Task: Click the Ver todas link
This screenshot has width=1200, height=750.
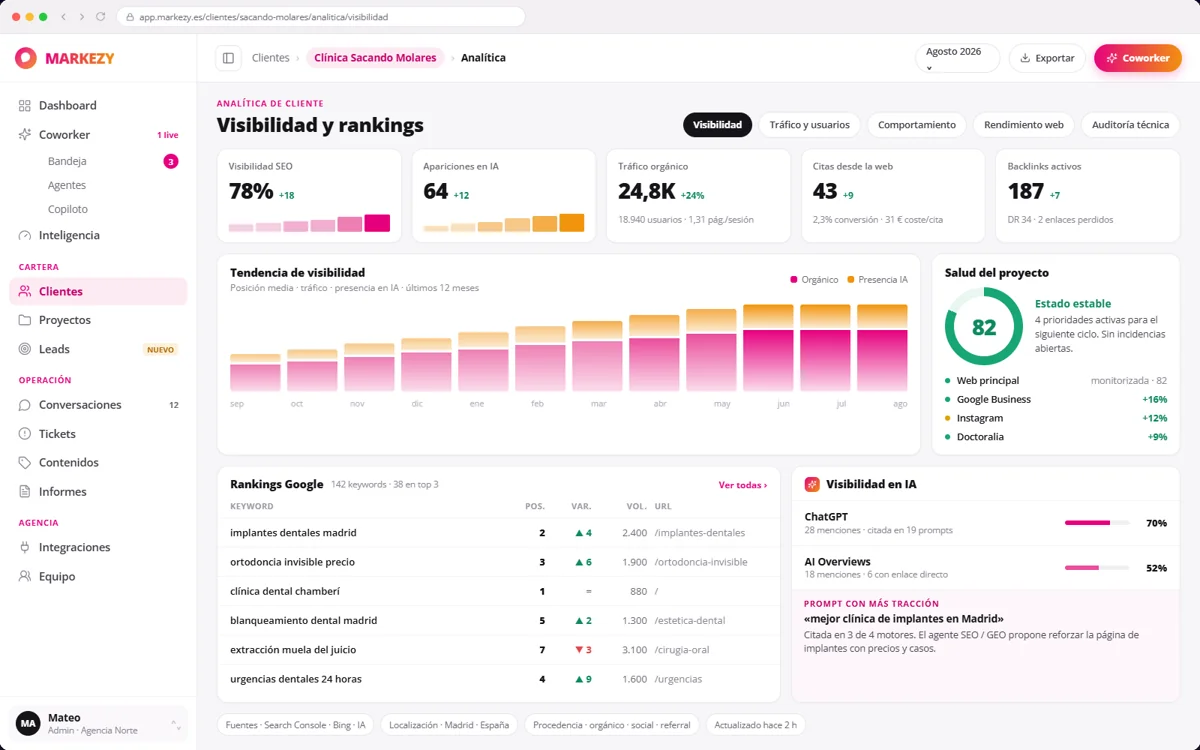Action: tap(743, 485)
